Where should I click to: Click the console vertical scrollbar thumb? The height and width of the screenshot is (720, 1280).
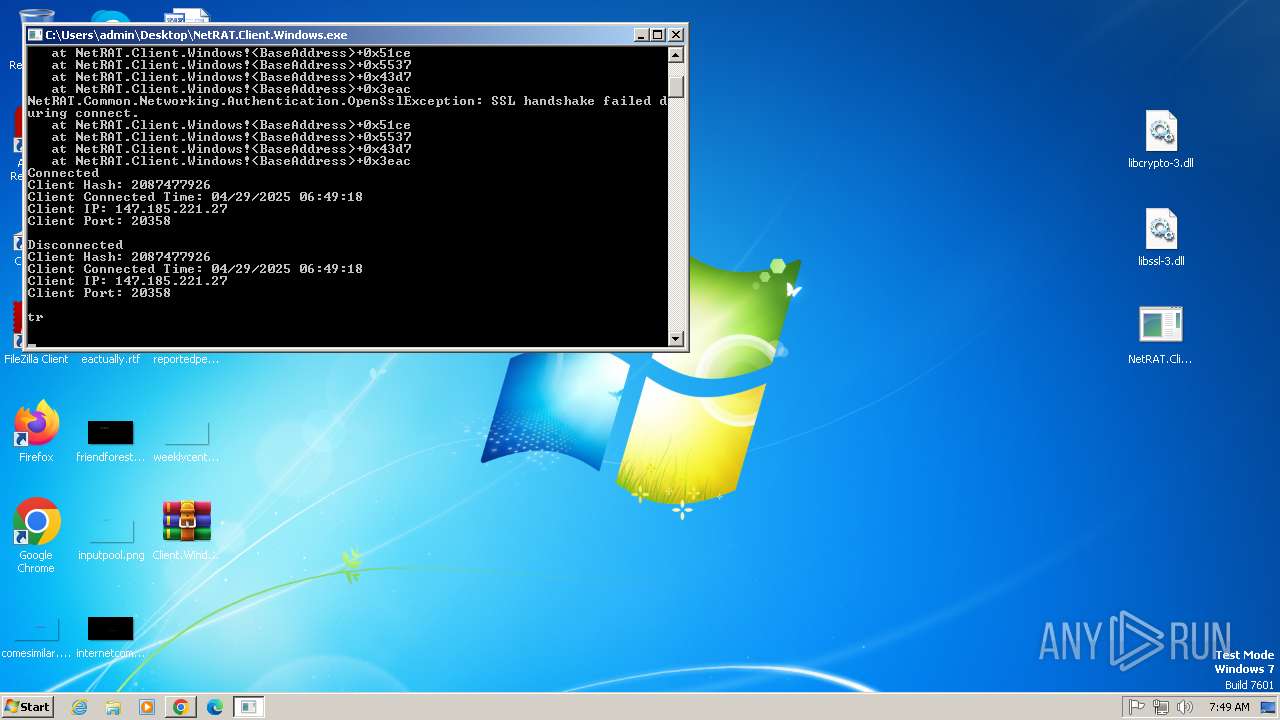tap(676, 87)
